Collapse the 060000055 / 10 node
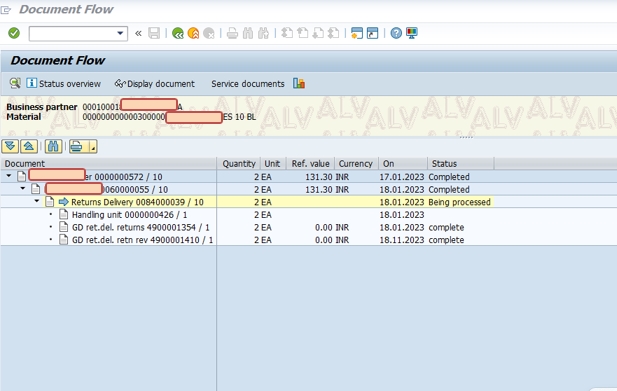Viewport: 617px width, 391px height. click(23, 189)
